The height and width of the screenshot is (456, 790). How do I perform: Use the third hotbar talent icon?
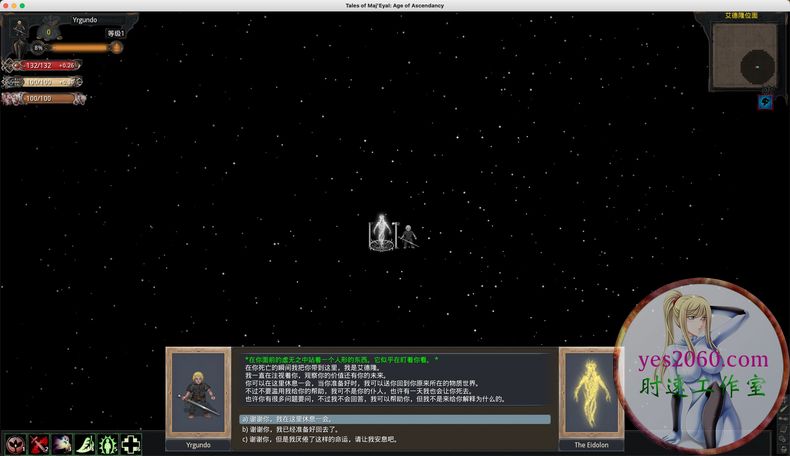(x=62, y=444)
